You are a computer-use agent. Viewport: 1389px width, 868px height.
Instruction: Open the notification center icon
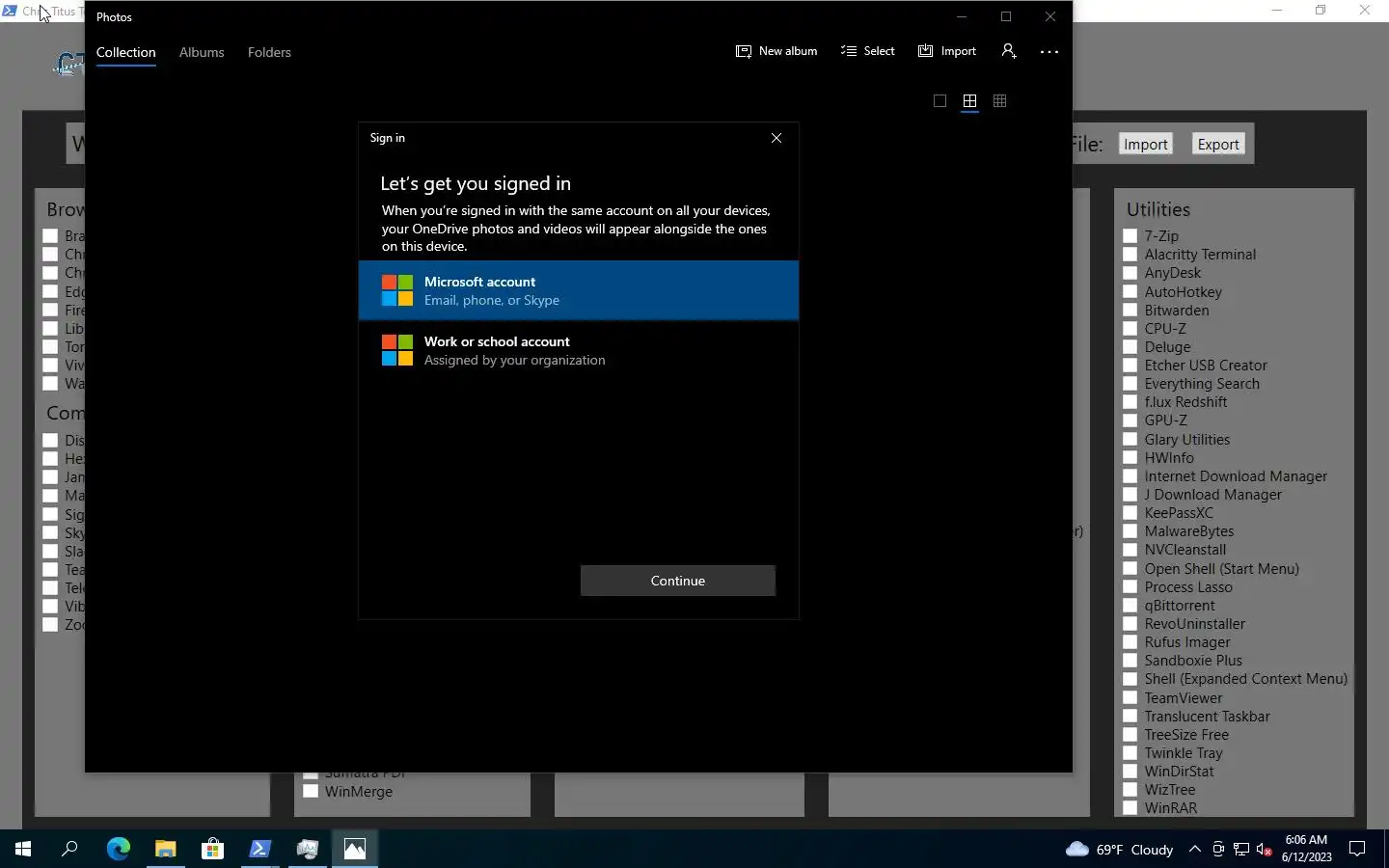[1356, 849]
